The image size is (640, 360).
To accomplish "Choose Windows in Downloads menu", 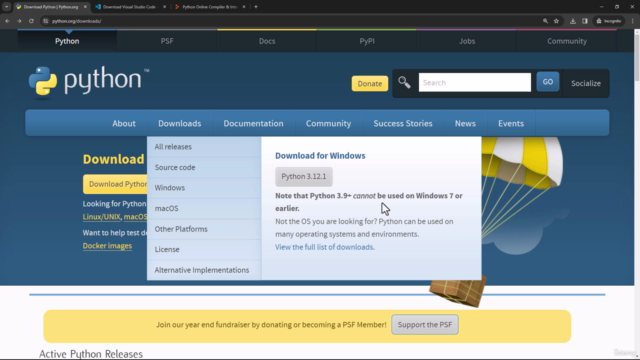I will 204,188.
